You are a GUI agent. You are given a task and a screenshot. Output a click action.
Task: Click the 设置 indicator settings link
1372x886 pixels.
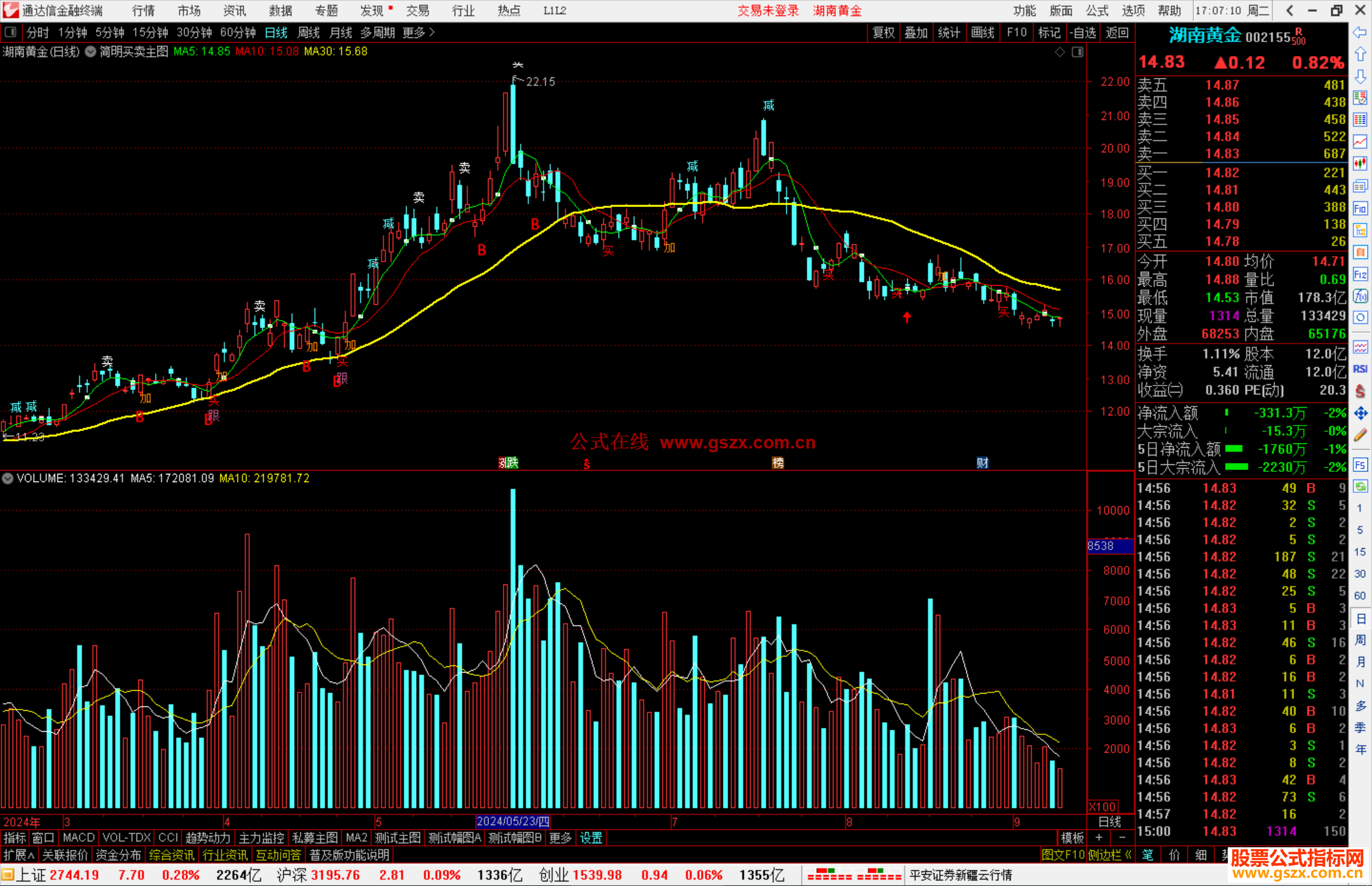pos(591,838)
